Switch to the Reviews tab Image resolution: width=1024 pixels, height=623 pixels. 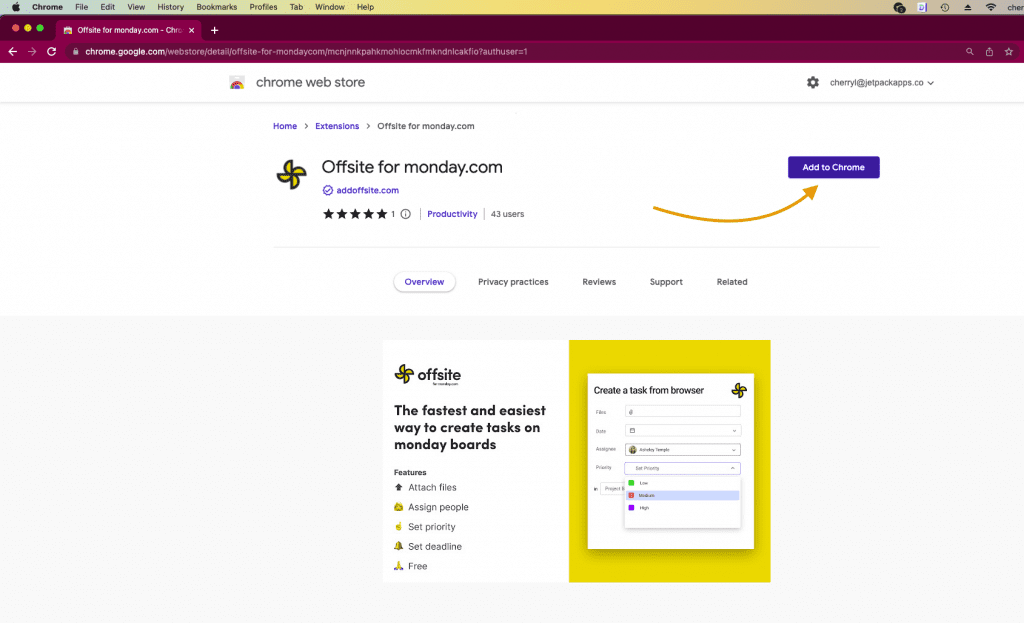599,282
